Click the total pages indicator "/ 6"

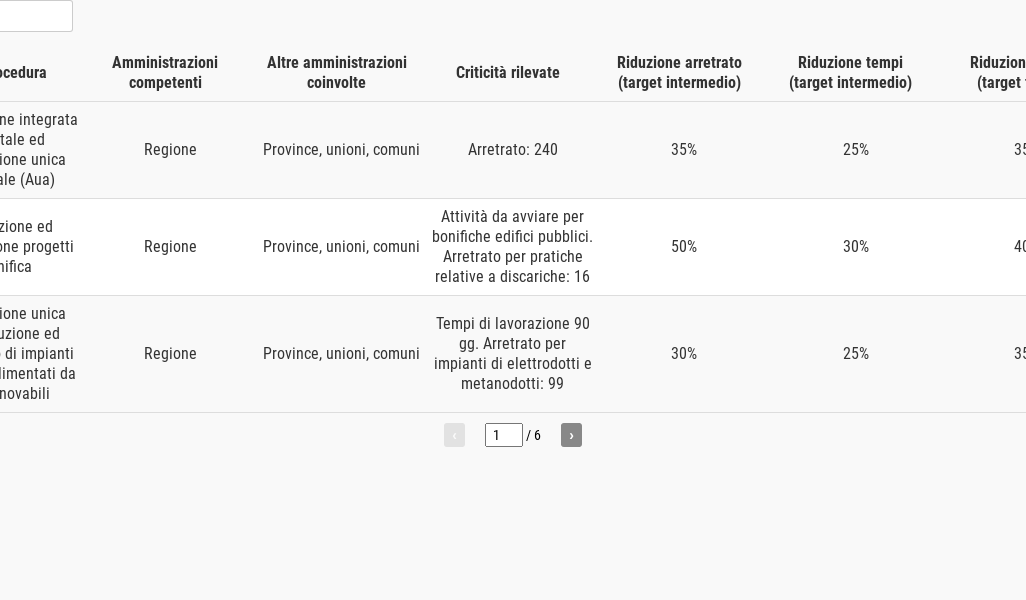pyautogui.click(x=533, y=435)
